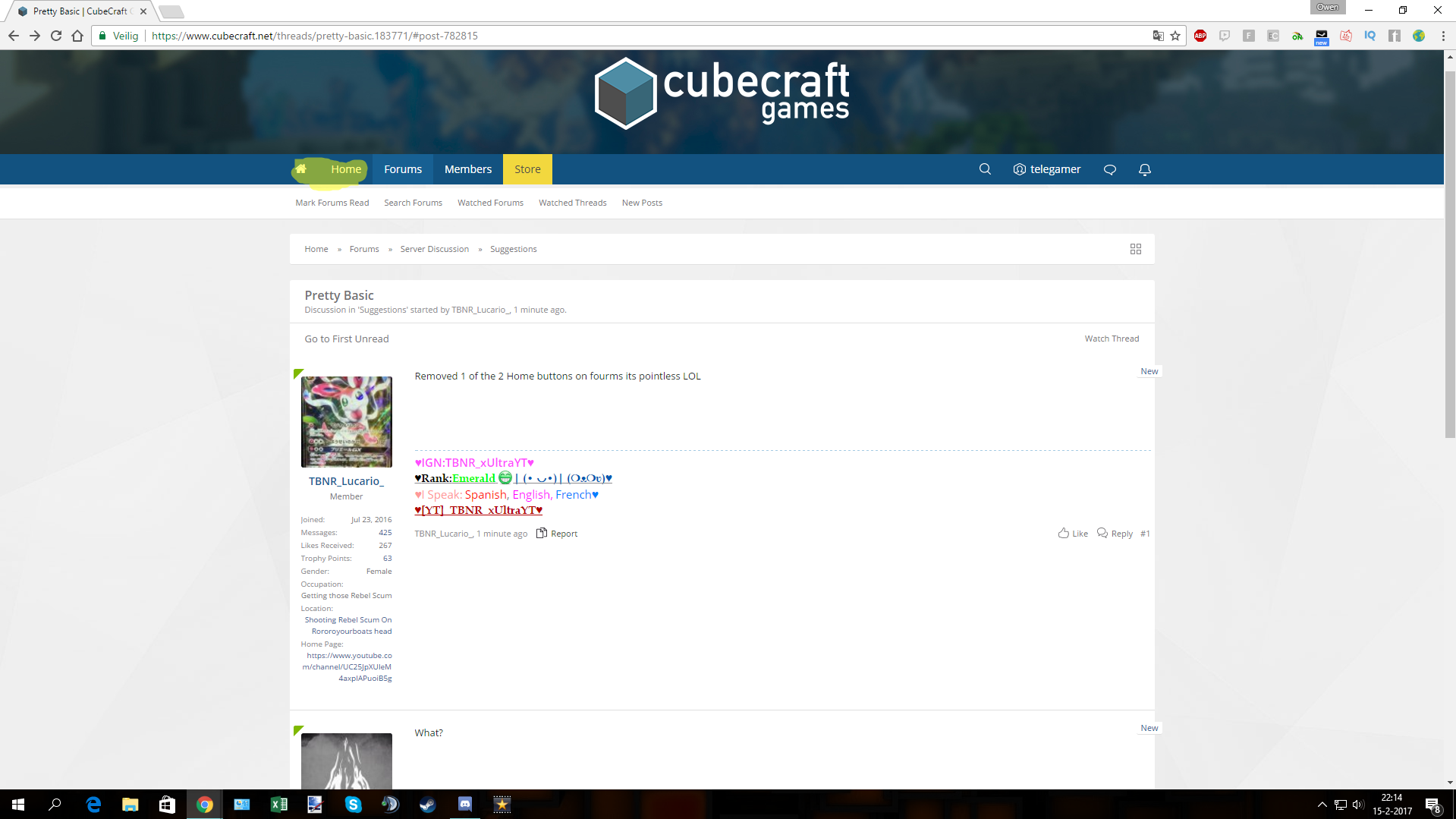1456x819 pixels.
Task: Click the Steam 'new' extension icon
Action: [1322, 36]
